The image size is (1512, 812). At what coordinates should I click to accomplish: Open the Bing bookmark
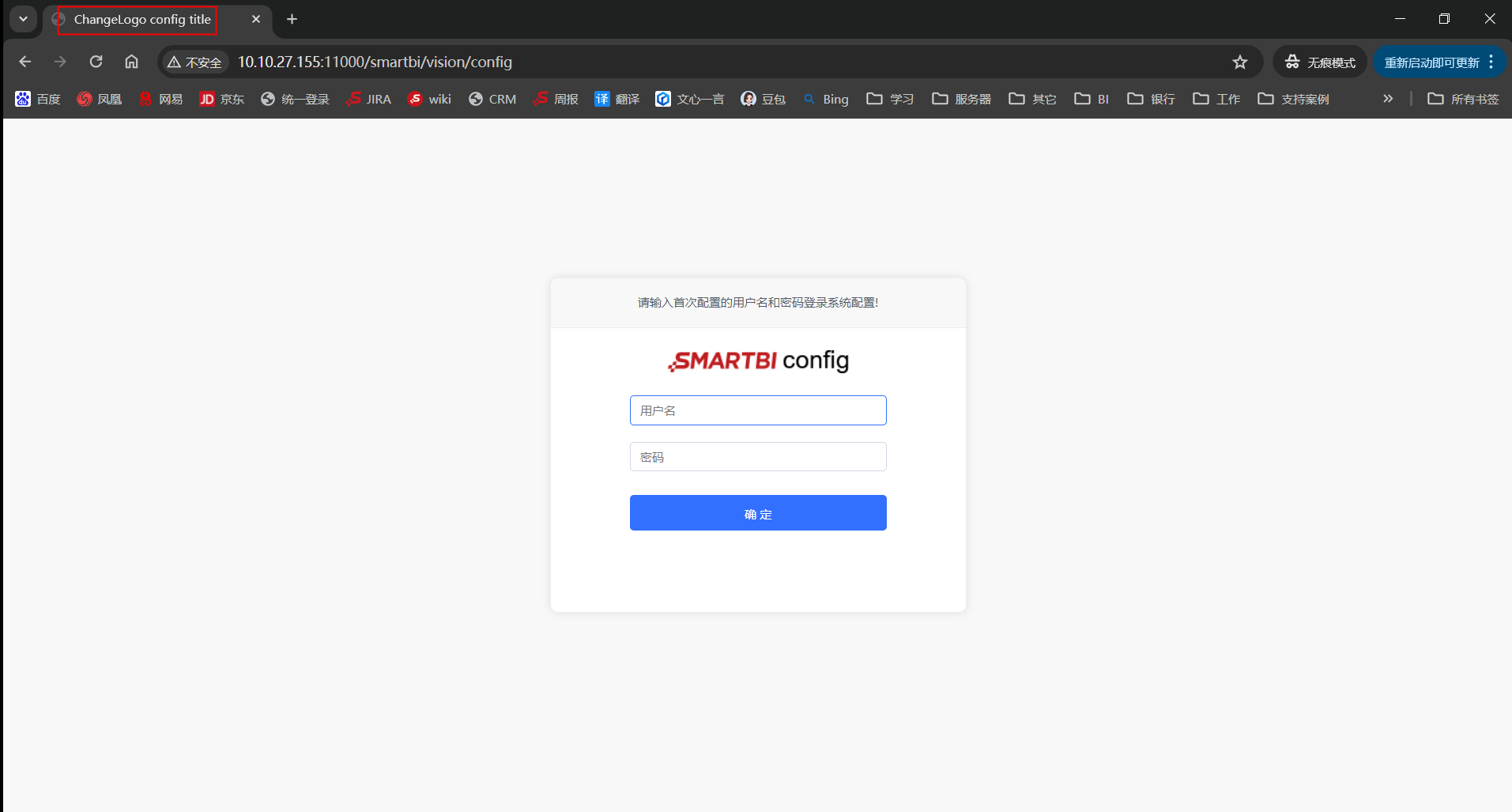(x=825, y=99)
